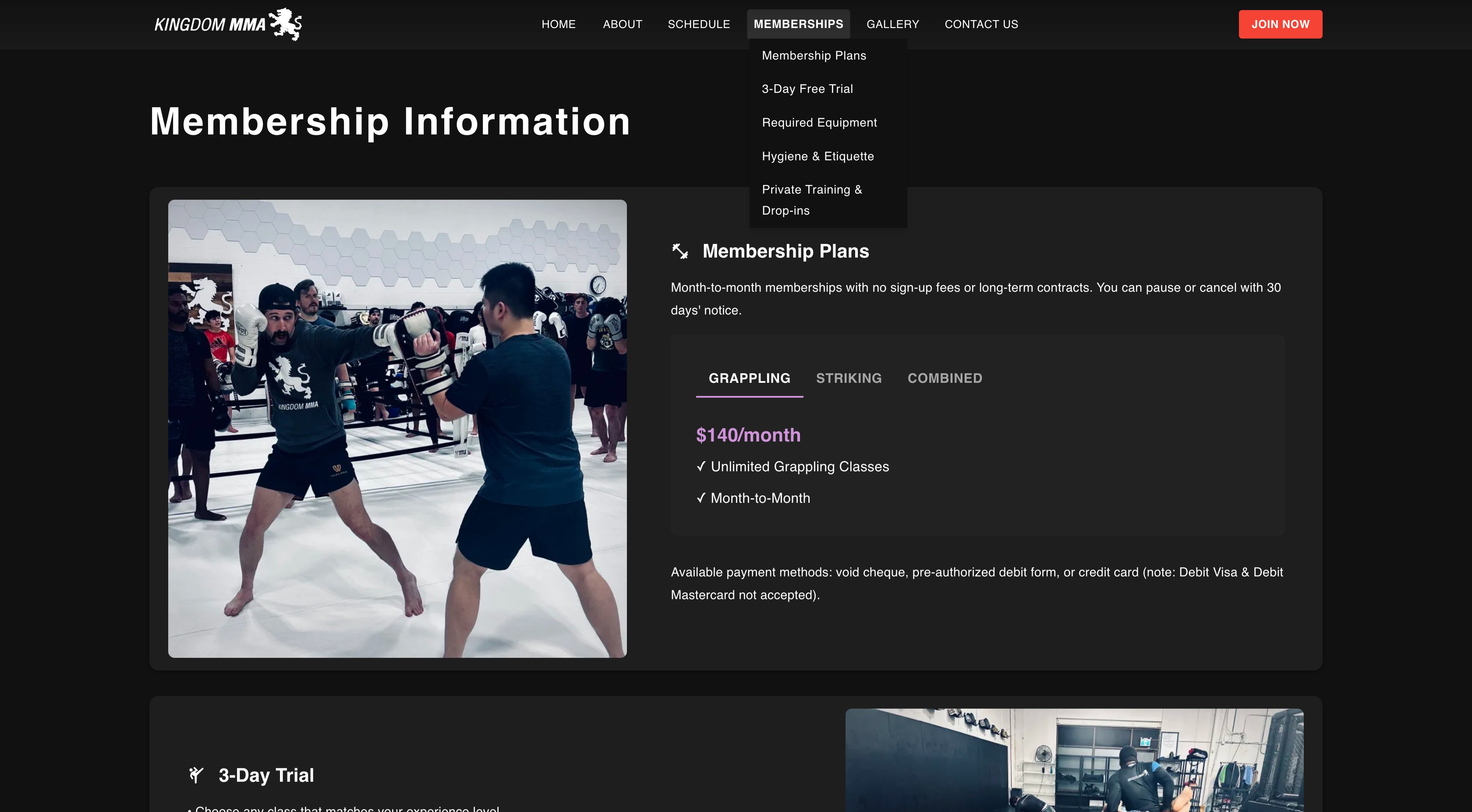
Task: Navigate to the HOME page
Action: click(x=558, y=24)
